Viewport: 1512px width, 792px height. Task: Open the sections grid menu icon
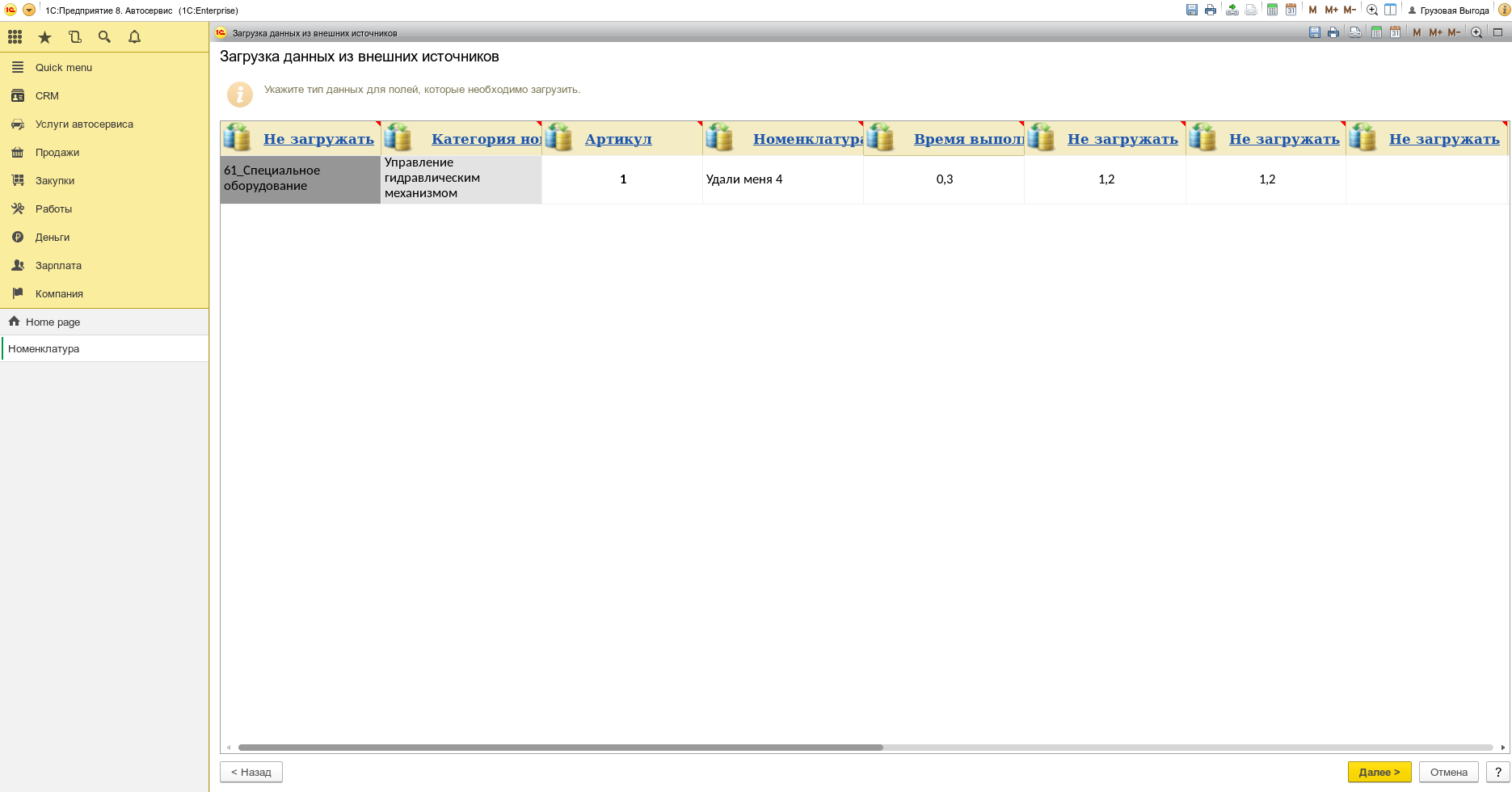(15, 37)
